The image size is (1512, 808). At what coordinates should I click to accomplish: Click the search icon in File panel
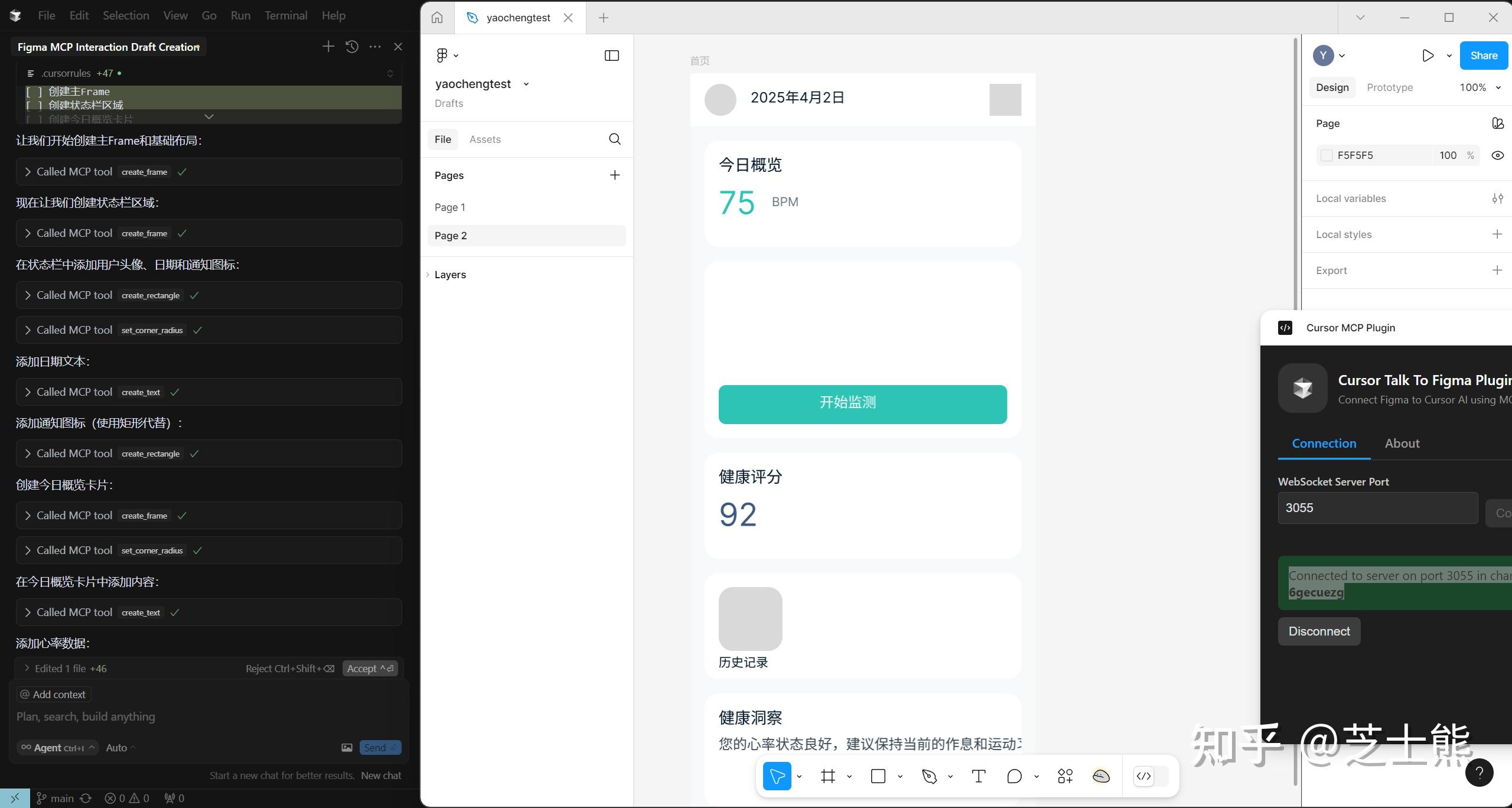pos(614,139)
